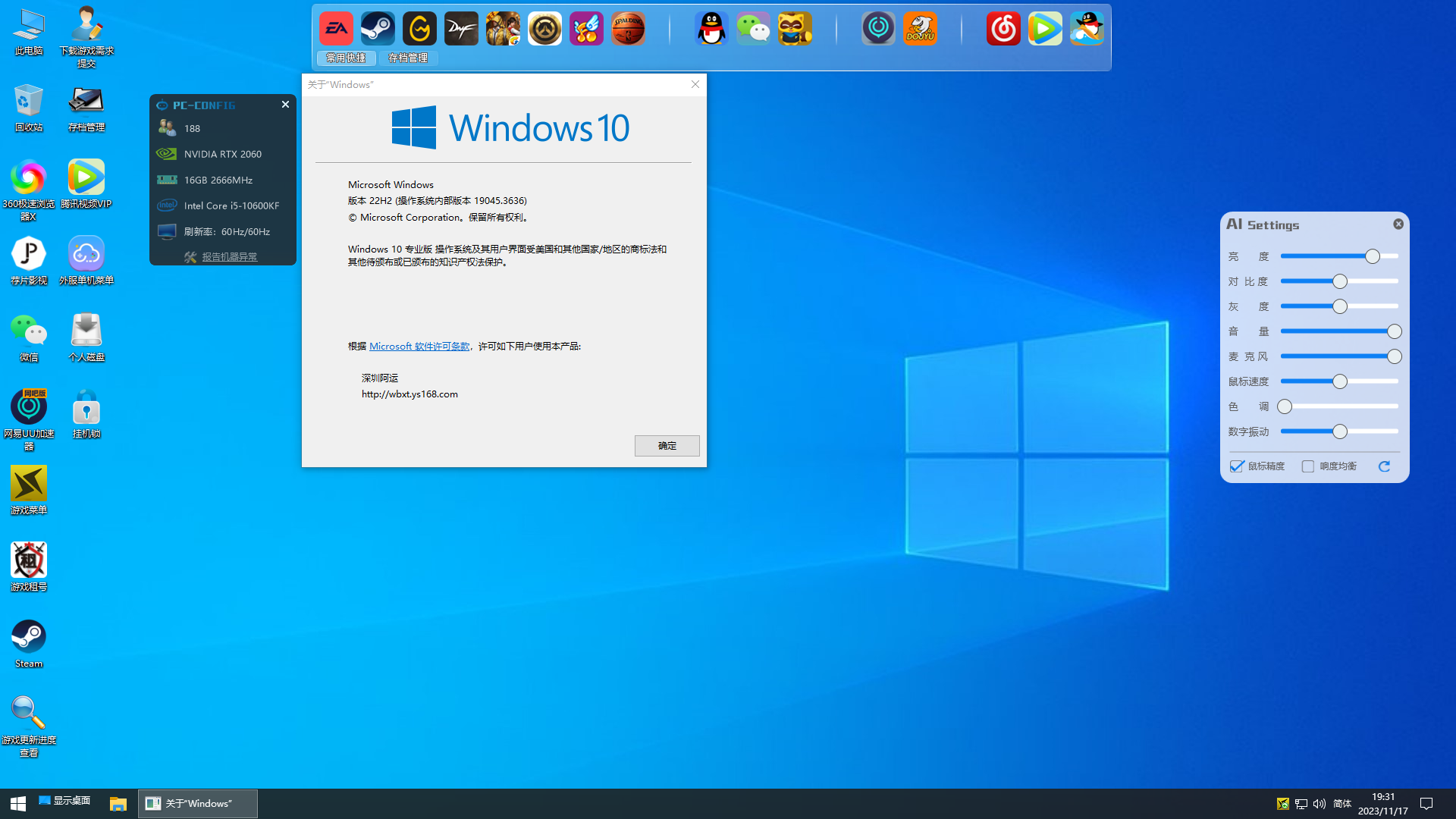Select 关于"Windows" taskbar button
The width and height of the screenshot is (1456, 819).
[x=198, y=803]
